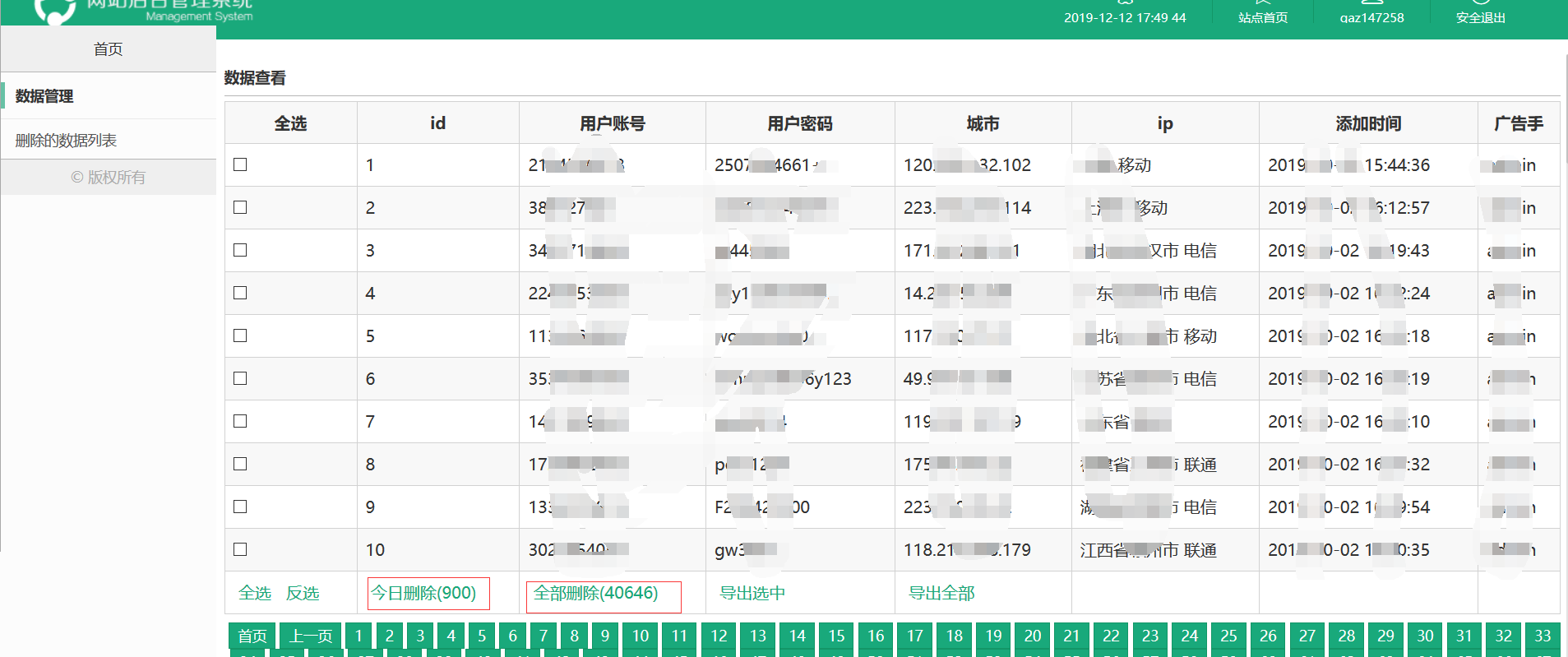This screenshot has width=1568, height=657.
Task: Click 今日删除(900)
Action: pos(428,594)
